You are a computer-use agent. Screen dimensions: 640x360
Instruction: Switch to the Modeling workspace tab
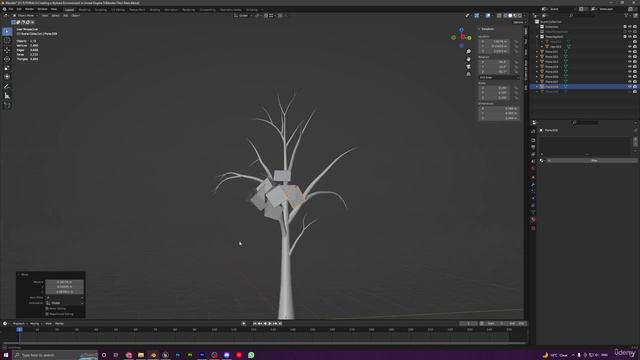click(84, 9)
